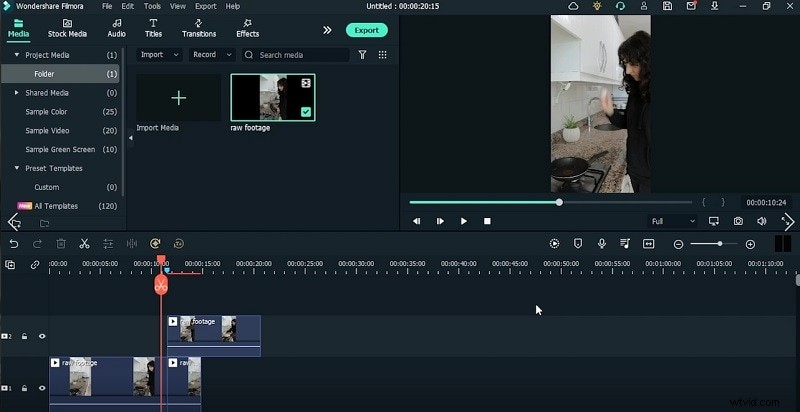Viewport: 800px width, 412px height.
Task: Switch to the Audio tab
Action: [x=116, y=29]
